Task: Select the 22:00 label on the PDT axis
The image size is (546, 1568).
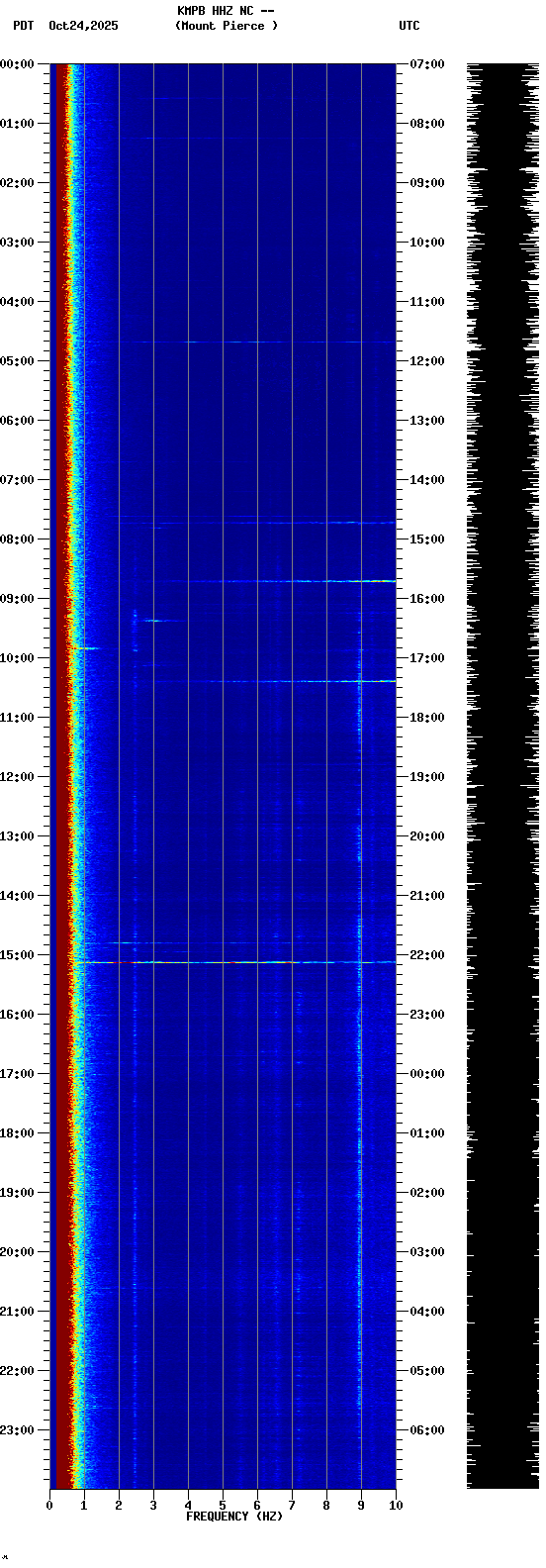Action: point(17,1371)
